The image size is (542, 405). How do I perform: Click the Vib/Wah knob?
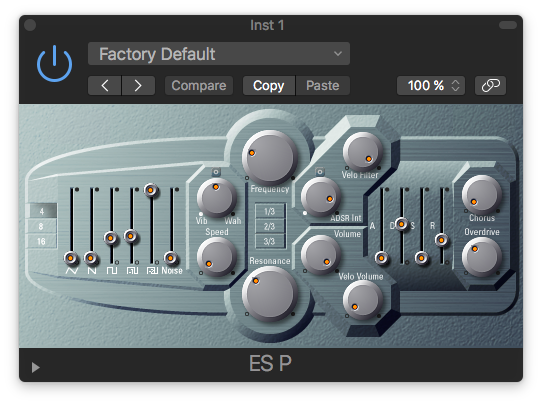[217, 197]
